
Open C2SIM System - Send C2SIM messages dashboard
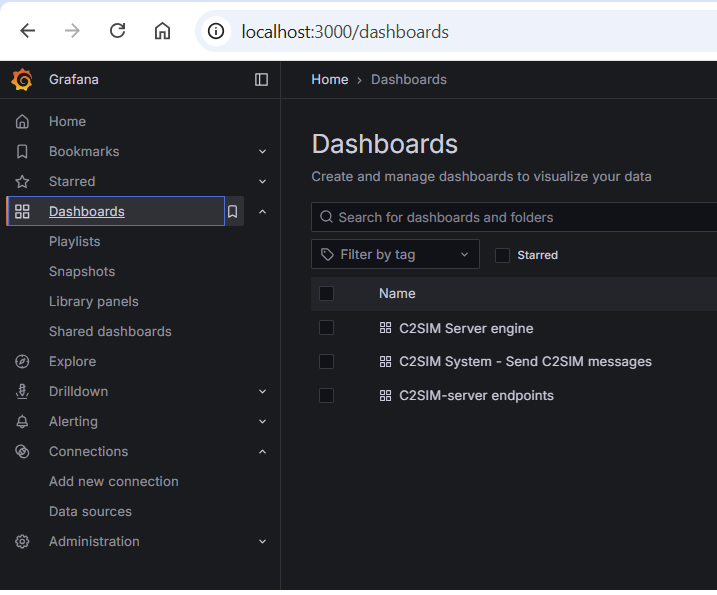(525, 362)
